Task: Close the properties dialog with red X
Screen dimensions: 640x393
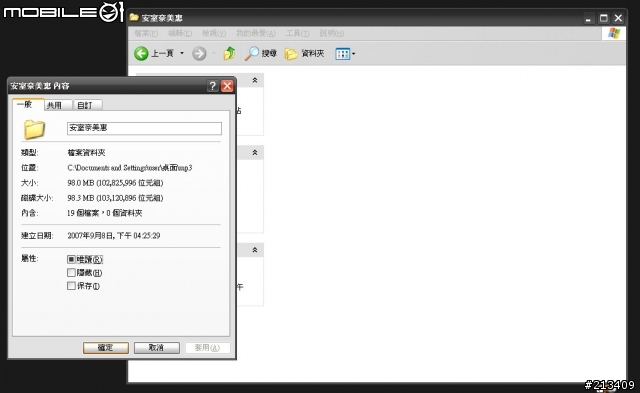Action: (227, 86)
